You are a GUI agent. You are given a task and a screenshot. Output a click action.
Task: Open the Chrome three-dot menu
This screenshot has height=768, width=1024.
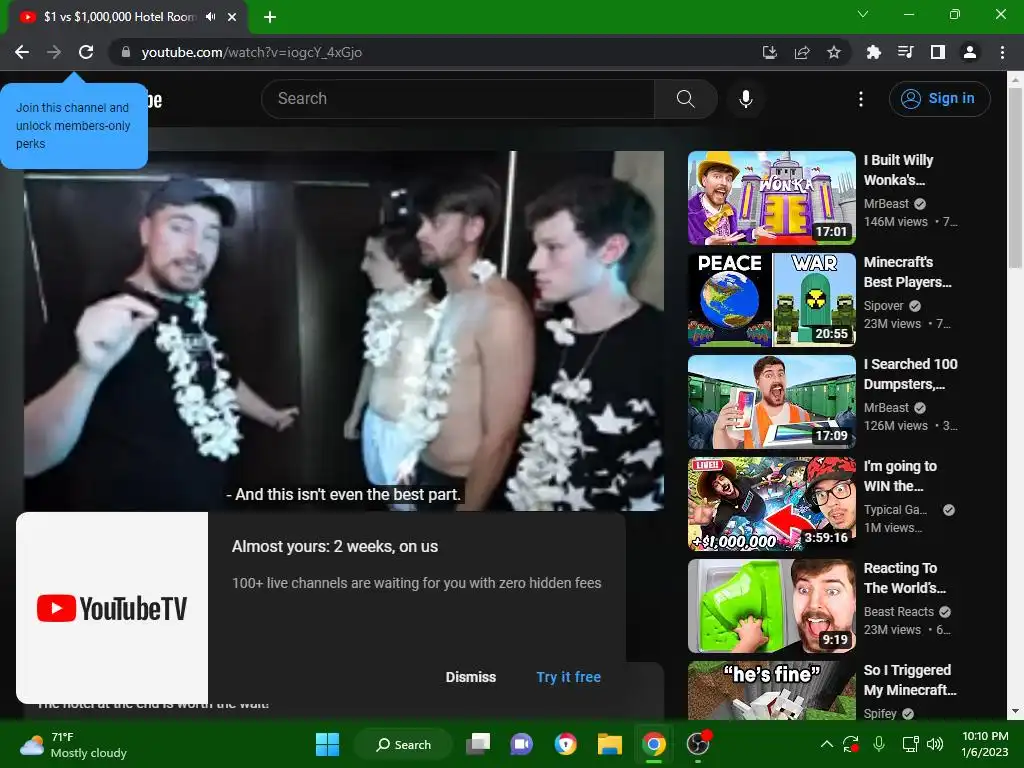(1002, 52)
